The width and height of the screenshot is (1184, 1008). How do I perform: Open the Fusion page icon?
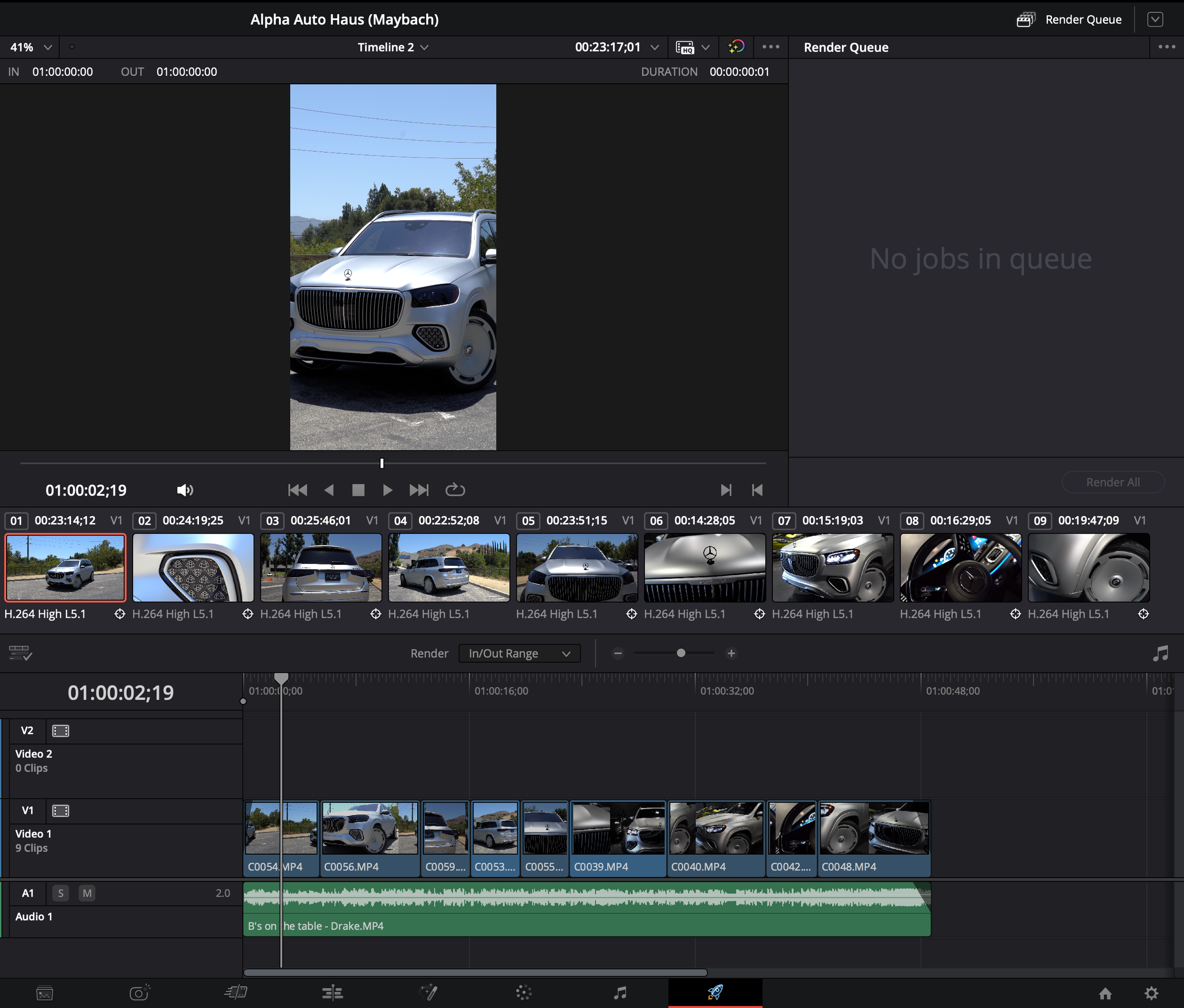pos(428,993)
